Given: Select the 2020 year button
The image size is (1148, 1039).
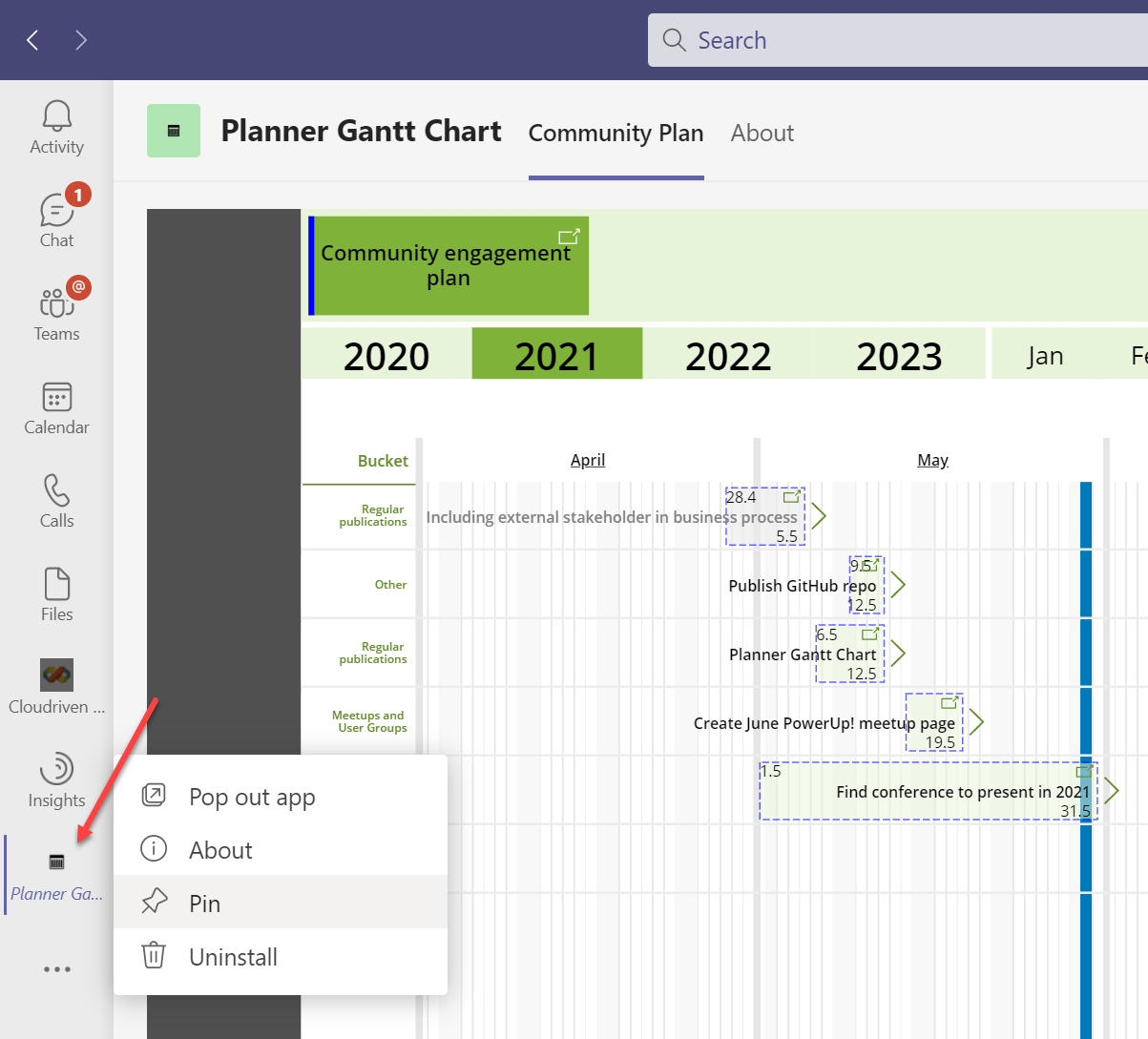Looking at the screenshot, I should (x=386, y=355).
